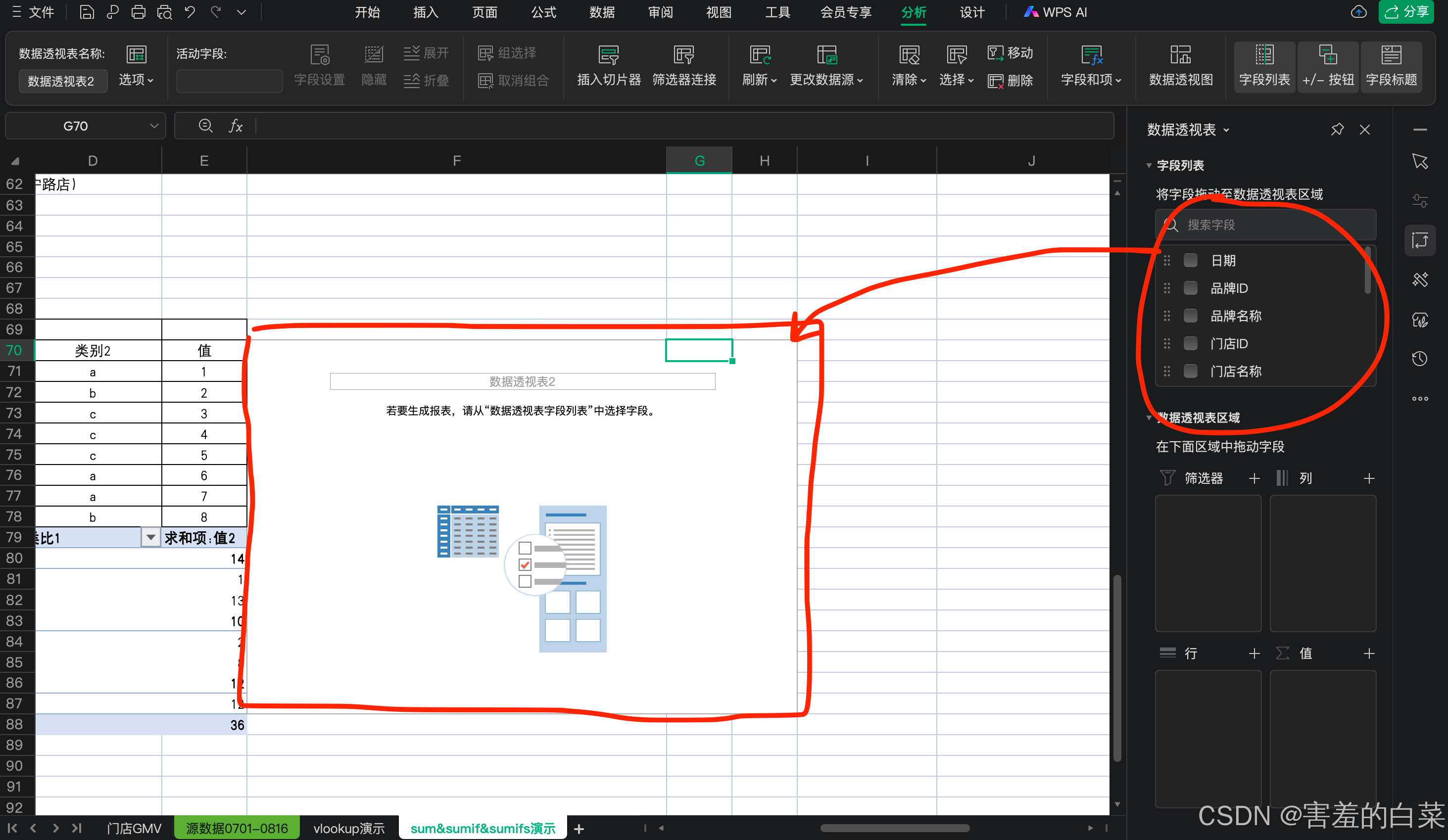This screenshot has height=840, width=1448.
Task: Click the horizontal scrollbar at the bottom
Action: pyautogui.click(x=894, y=828)
